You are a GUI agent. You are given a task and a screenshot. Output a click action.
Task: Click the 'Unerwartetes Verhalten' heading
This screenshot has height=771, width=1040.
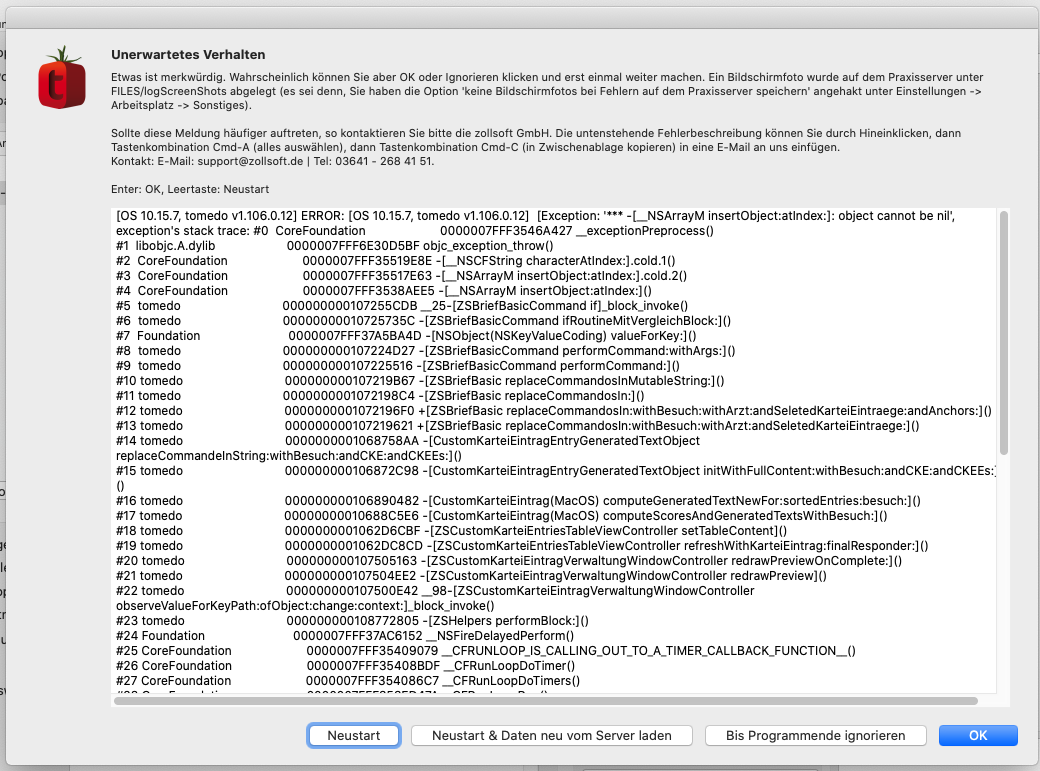click(188, 54)
